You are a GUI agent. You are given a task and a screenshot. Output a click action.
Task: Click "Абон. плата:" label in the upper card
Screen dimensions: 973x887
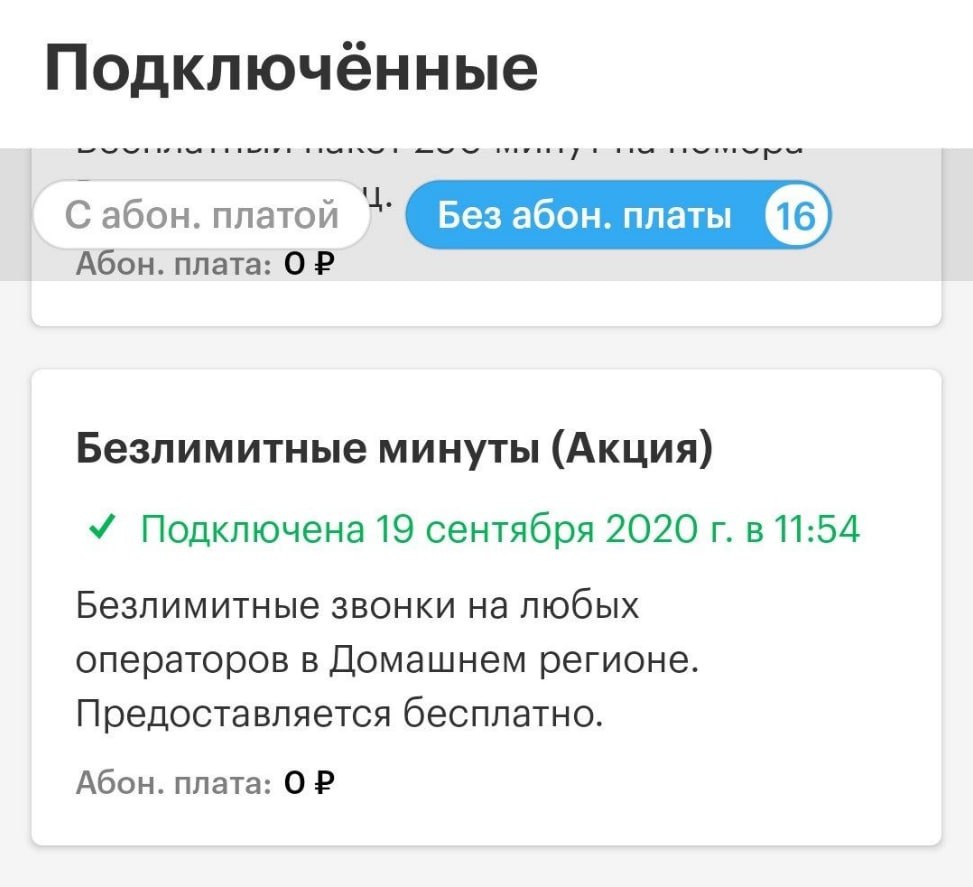[174, 266]
